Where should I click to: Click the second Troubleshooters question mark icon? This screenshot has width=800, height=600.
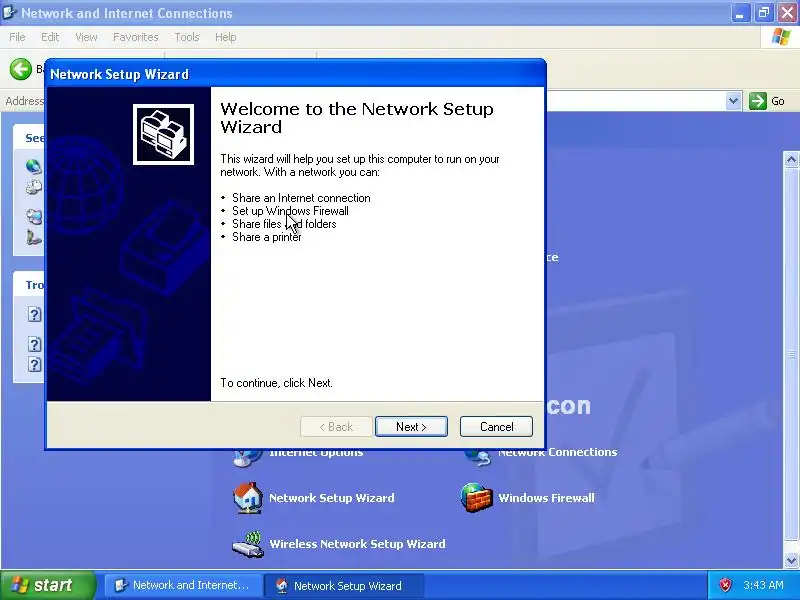click(34, 344)
